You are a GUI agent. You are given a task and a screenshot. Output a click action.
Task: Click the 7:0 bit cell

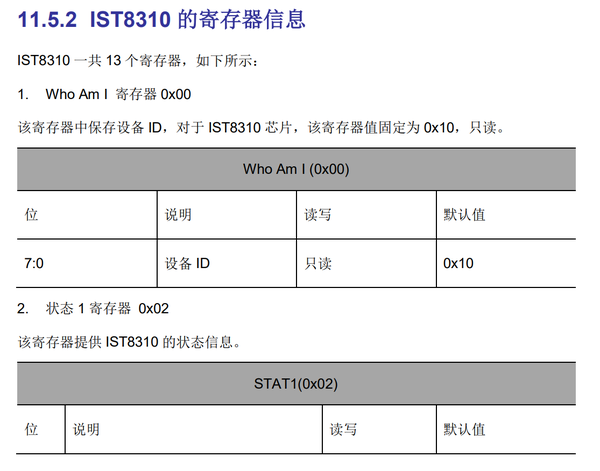[x=34, y=264]
